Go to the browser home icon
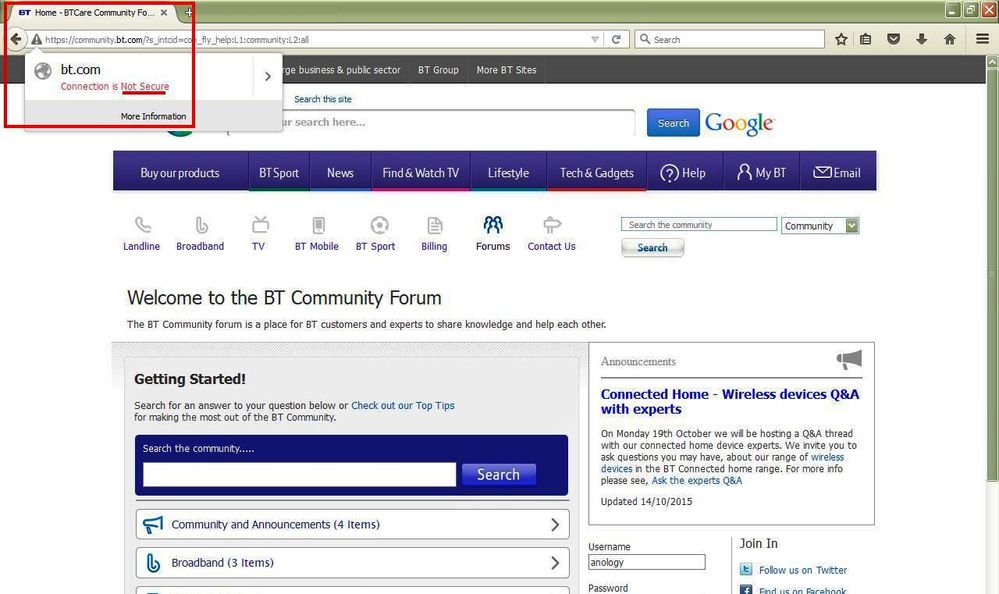The image size is (999, 594). point(949,40)
